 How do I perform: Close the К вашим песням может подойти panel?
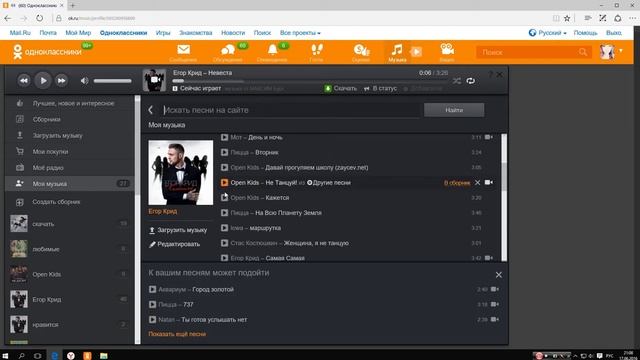coord(499,275)
